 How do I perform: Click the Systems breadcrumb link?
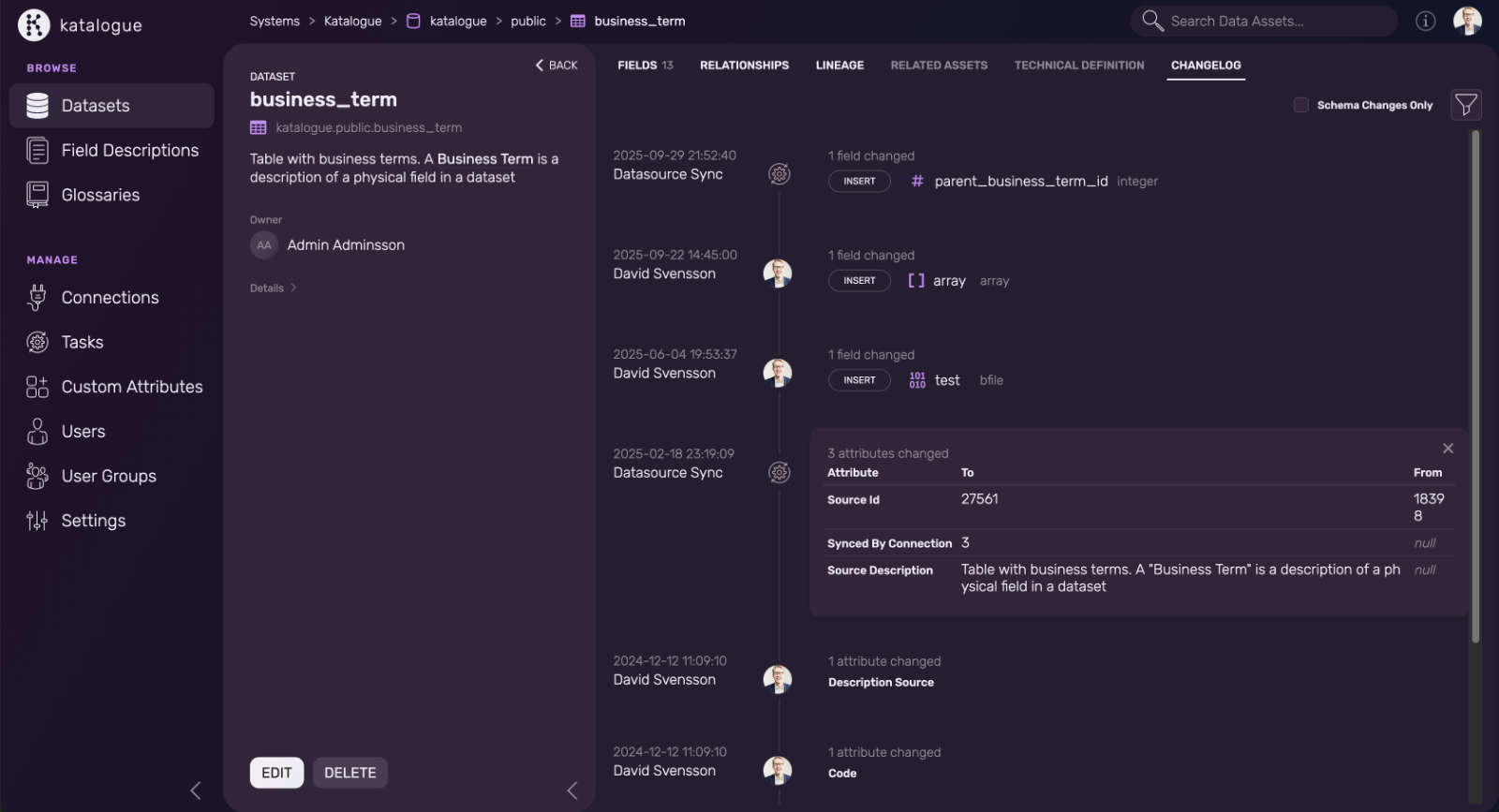(275, 21)
